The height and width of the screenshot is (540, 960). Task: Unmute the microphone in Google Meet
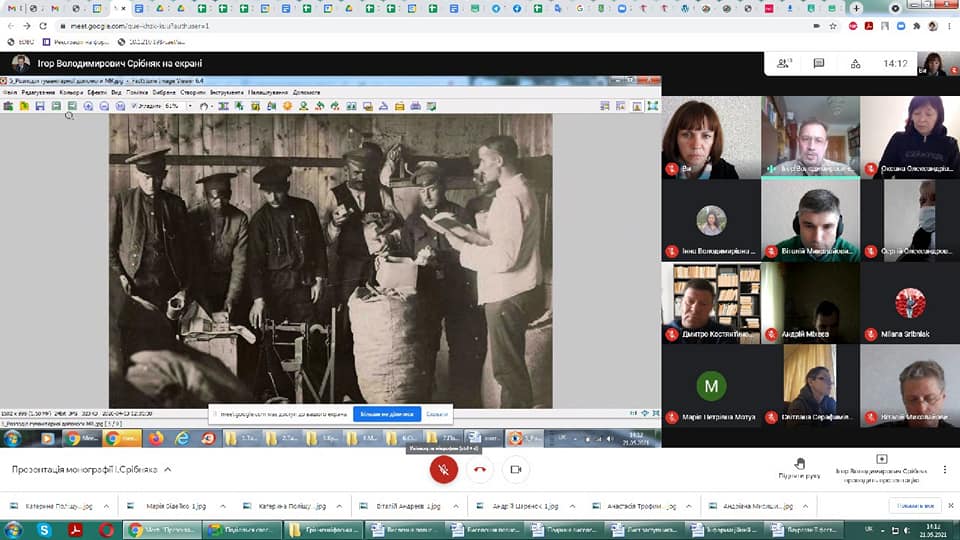[443, 469]
